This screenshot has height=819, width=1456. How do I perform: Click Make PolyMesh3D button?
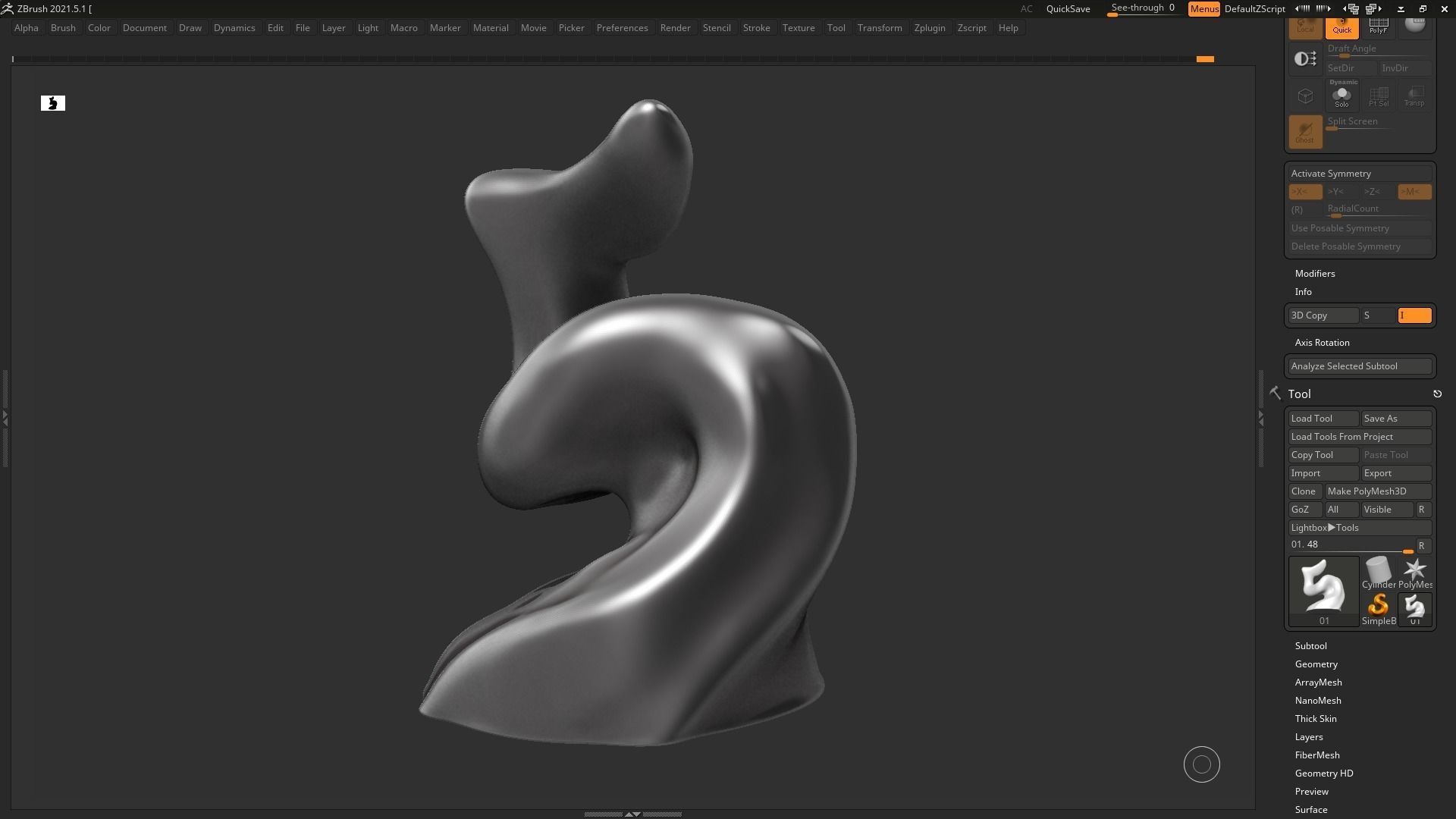1378,491
